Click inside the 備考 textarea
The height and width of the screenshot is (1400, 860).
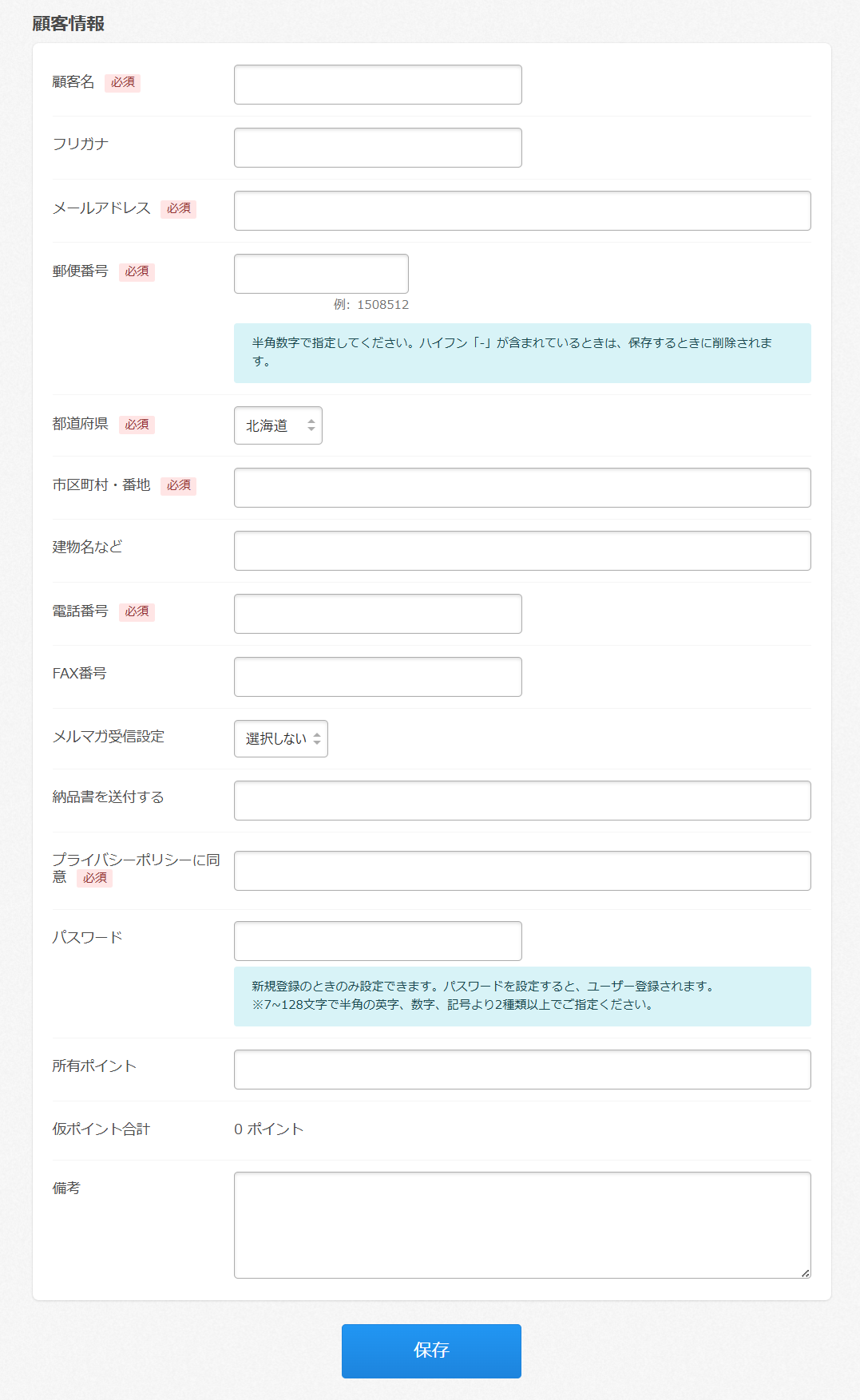click(x=522, y=1224)
